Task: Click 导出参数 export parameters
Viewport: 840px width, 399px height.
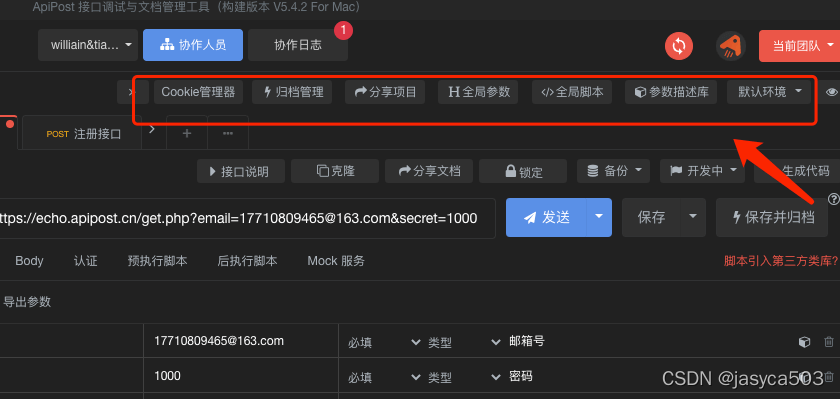Action: coord(27,302)
